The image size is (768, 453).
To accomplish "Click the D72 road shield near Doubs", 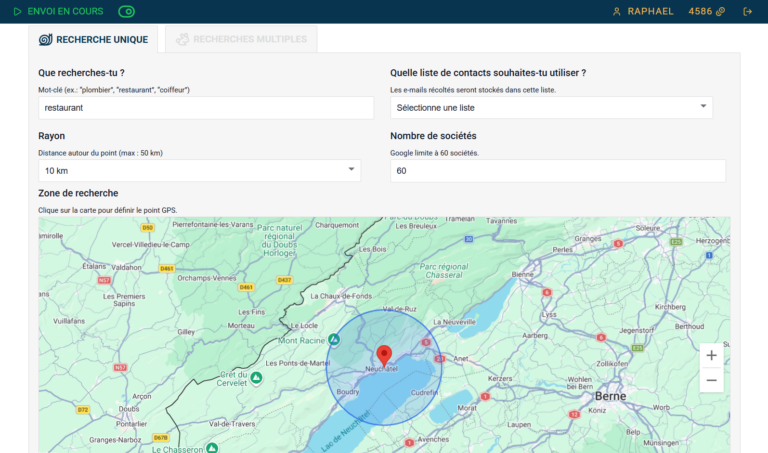I will [x=83, y=409].
